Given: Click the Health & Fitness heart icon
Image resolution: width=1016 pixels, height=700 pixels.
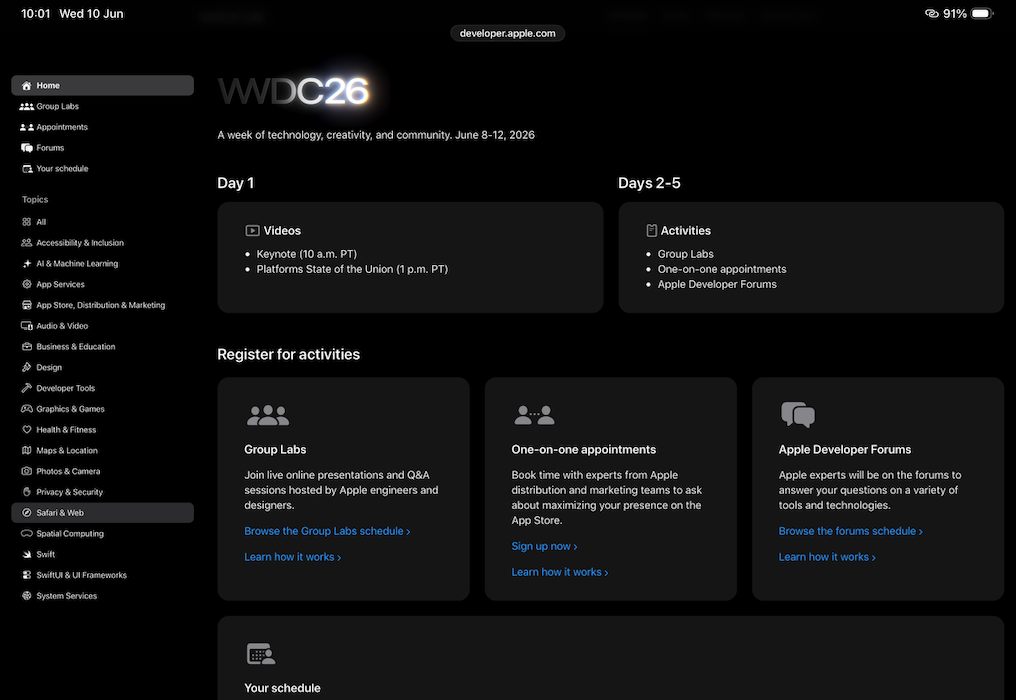Looking at the screenshot, I should (x=27, y=429).
